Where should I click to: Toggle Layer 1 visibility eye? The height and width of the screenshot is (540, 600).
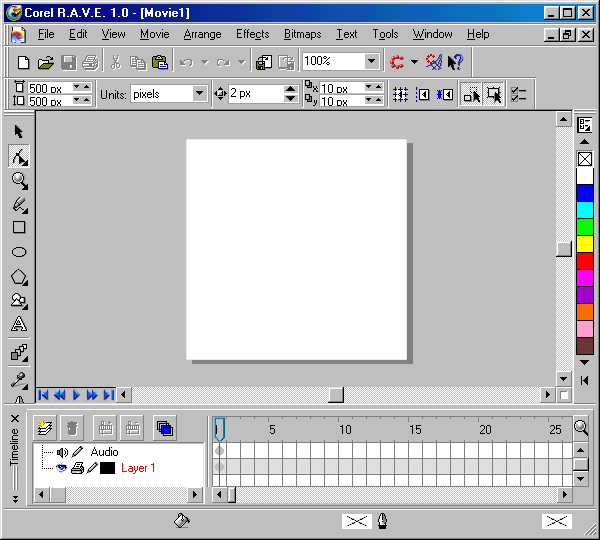[61, 468]
